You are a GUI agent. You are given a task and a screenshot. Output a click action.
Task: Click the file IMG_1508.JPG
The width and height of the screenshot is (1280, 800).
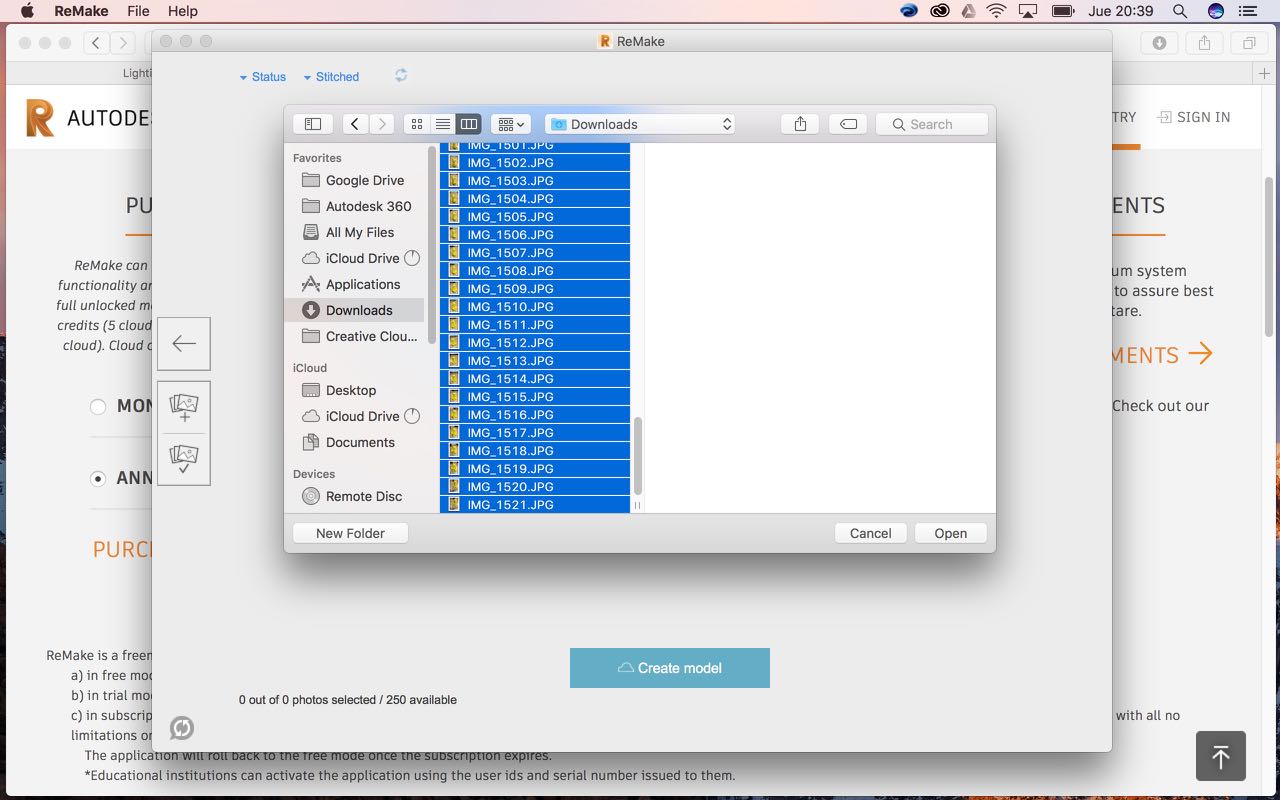pos(535,271)
